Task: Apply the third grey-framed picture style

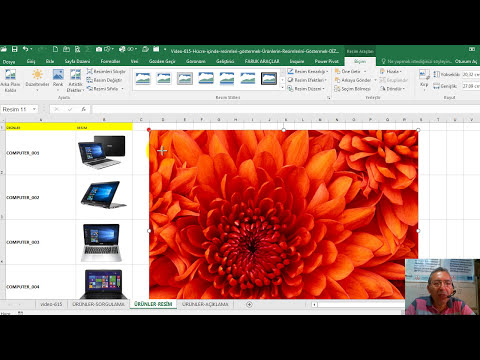Action: pos(185,78)
